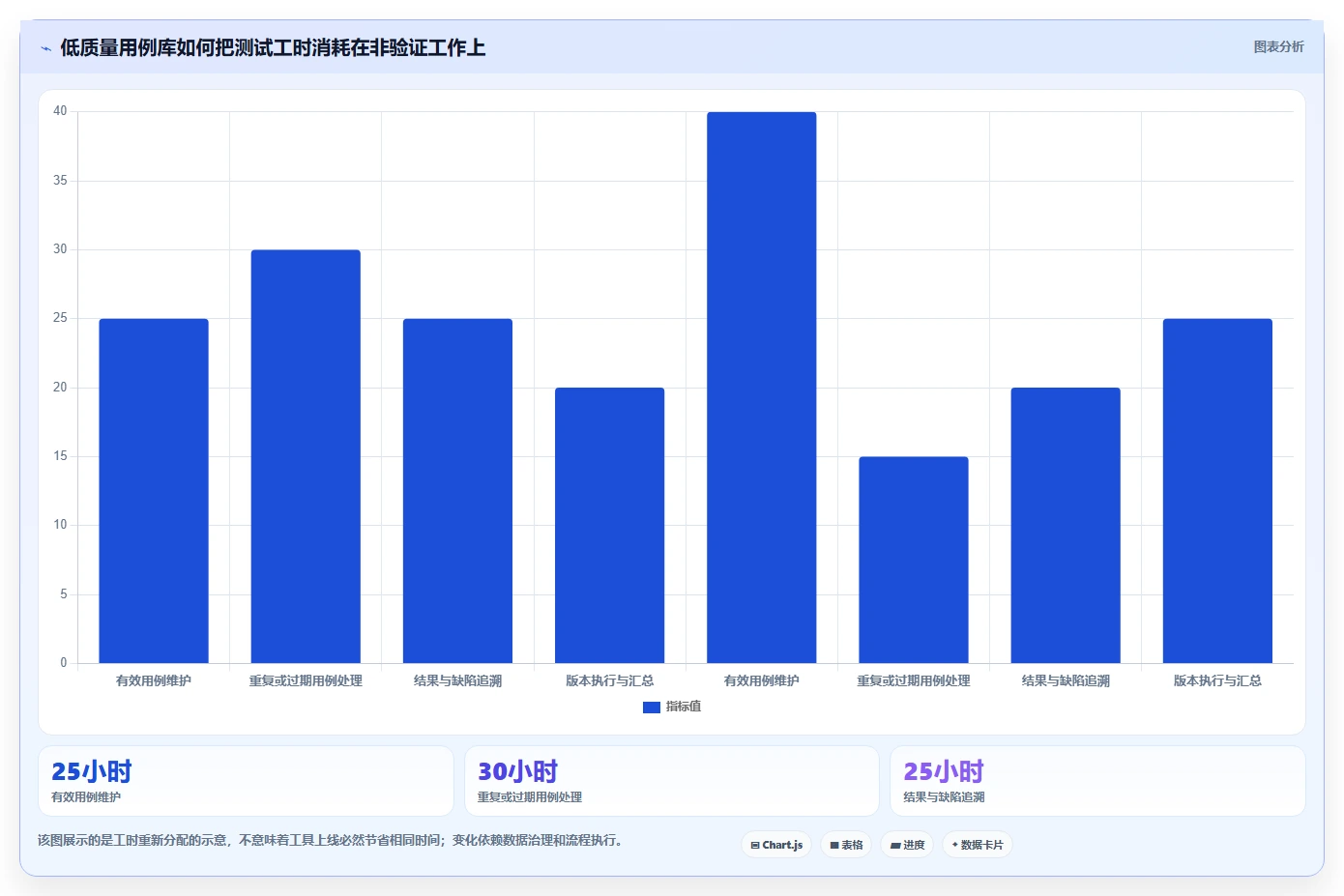Select the Chart.js chip
Viewport: 1344px width, 896px height.
click(776, 845)
